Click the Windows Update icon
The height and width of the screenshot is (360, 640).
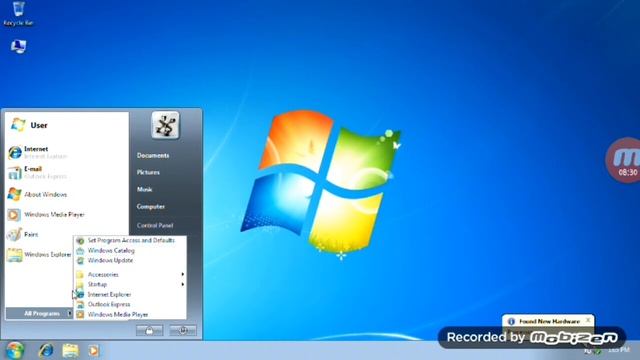tap(80, 260)
